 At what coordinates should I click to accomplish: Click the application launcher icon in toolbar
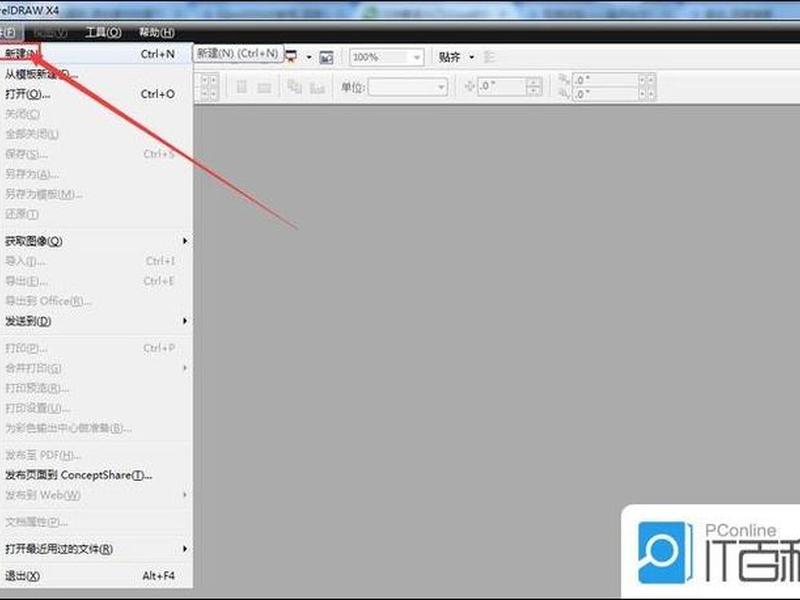click(x=291, y=57)
